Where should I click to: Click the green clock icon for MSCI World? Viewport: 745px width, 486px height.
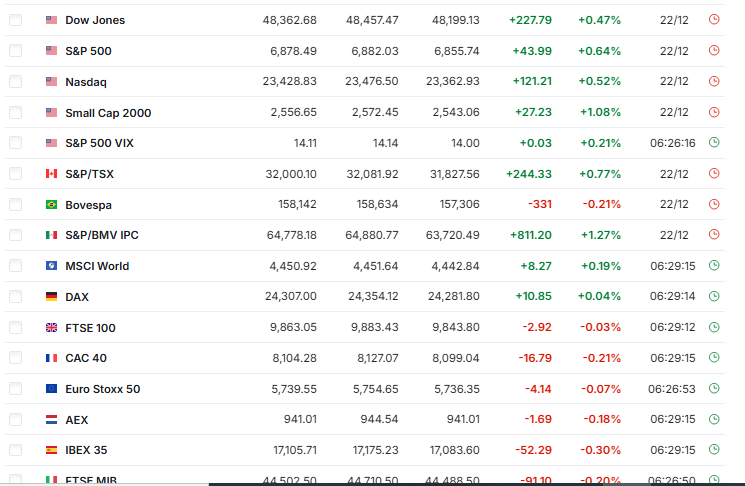pyautogui.click(x=714, y=265)
